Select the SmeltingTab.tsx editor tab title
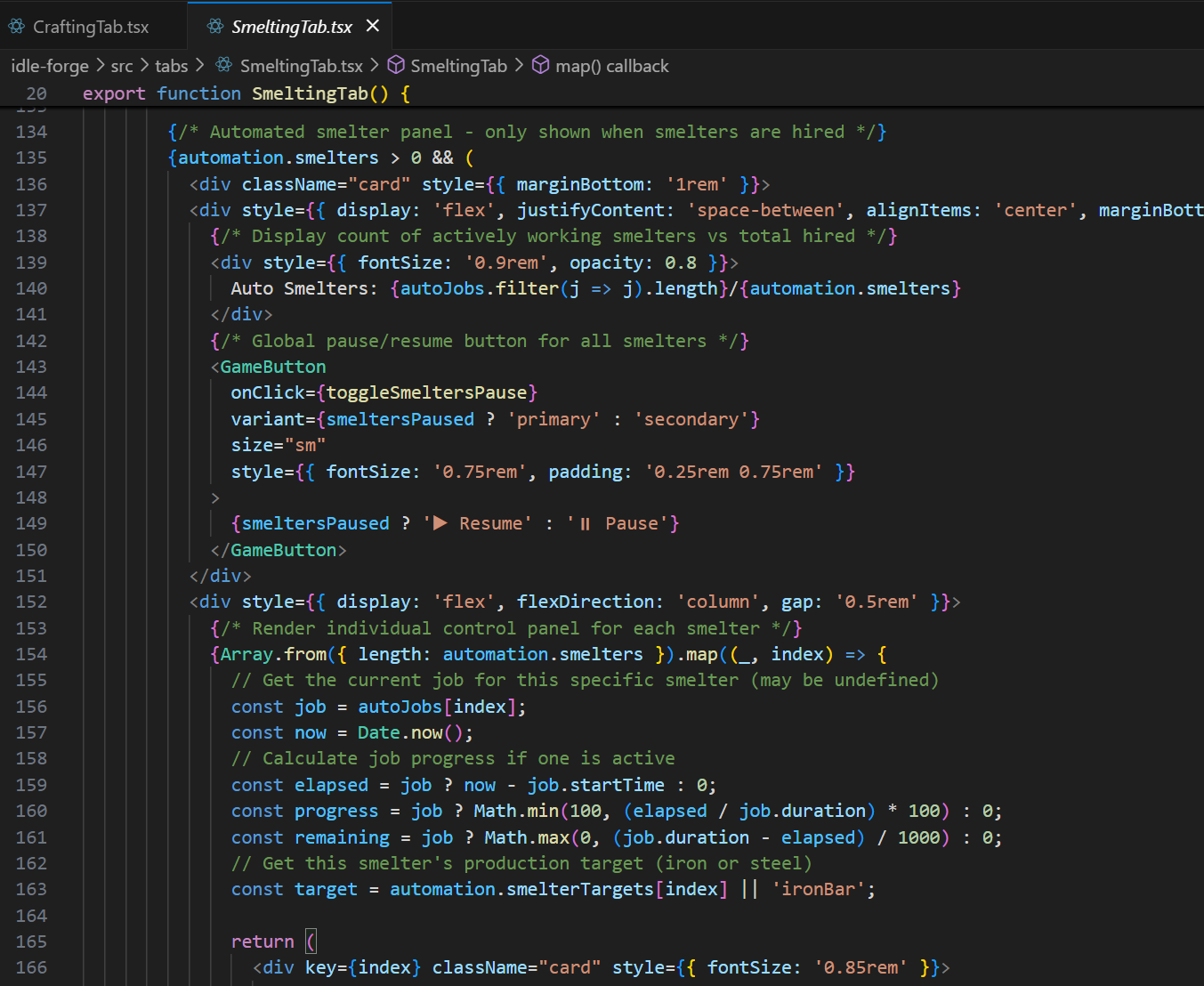This screenshot has height=986, width=1204. [291, 27]
